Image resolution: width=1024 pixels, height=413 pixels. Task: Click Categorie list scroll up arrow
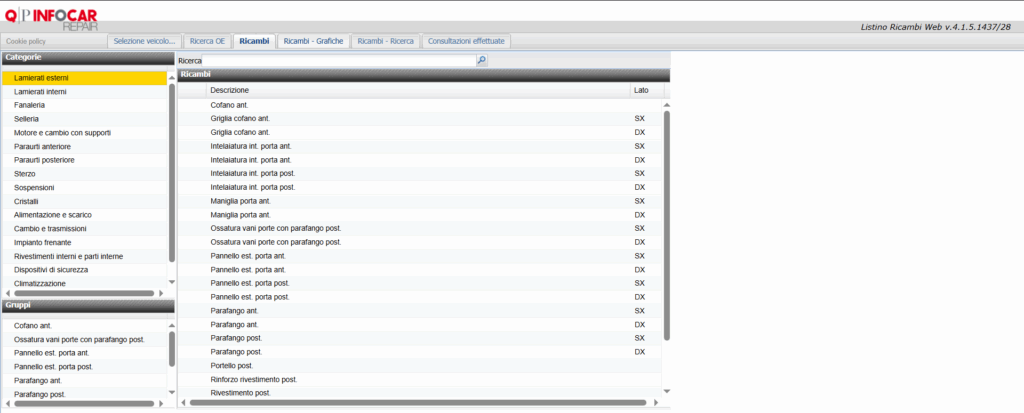click(172, 78)
